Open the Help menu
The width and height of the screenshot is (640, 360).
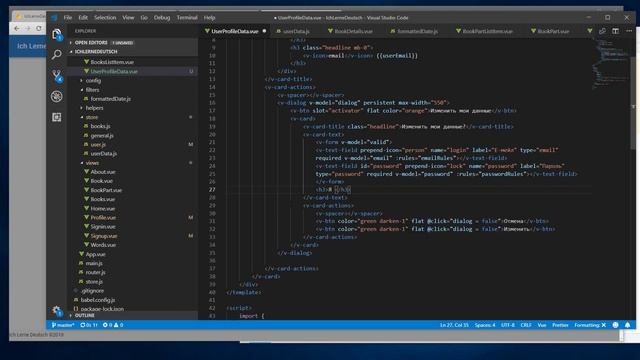click(209, 18)
